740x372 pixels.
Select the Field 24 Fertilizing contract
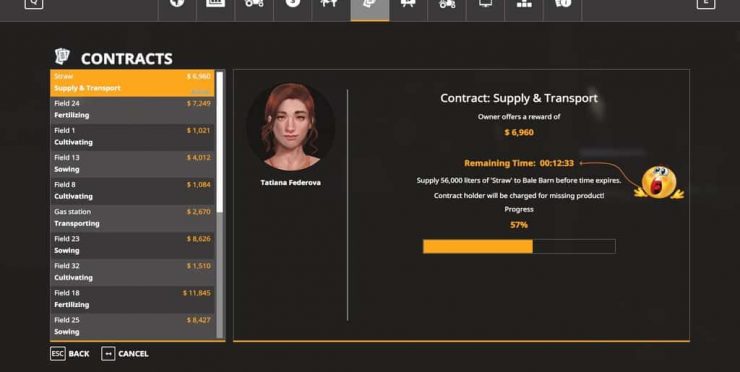132,110
